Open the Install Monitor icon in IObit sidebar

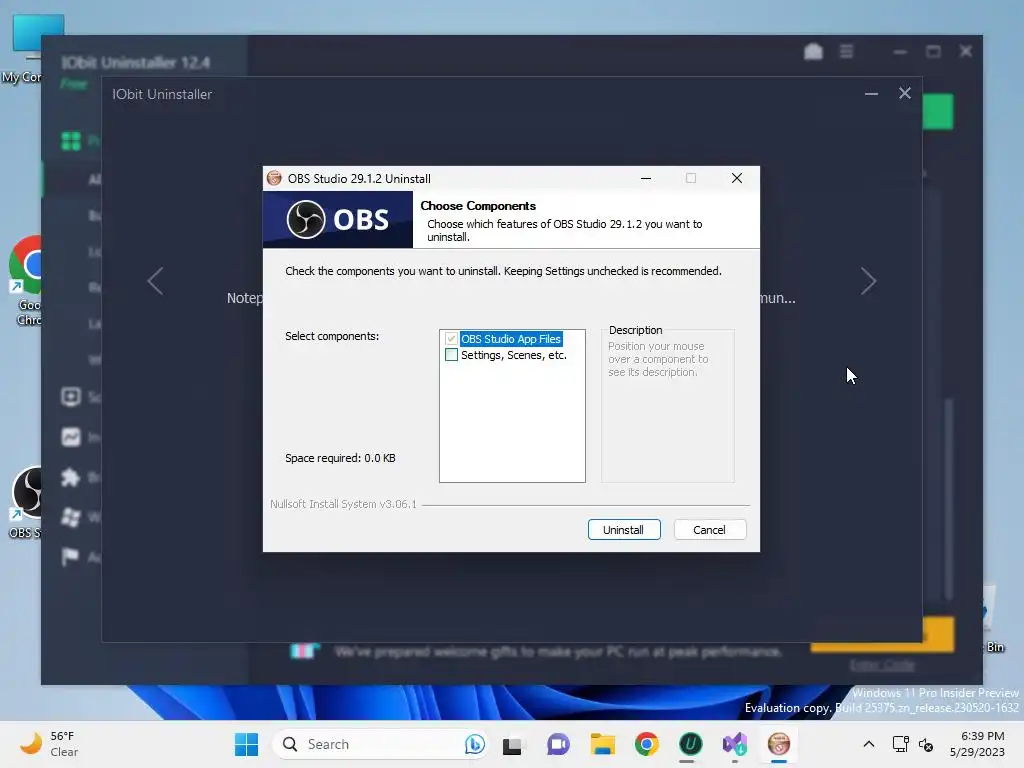coord(71,437)
